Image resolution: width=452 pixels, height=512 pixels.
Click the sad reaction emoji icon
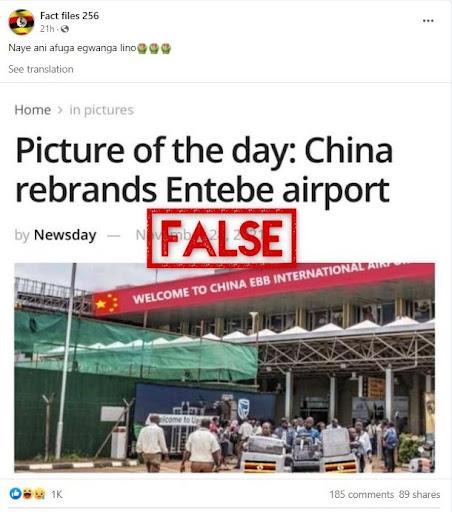39,493
